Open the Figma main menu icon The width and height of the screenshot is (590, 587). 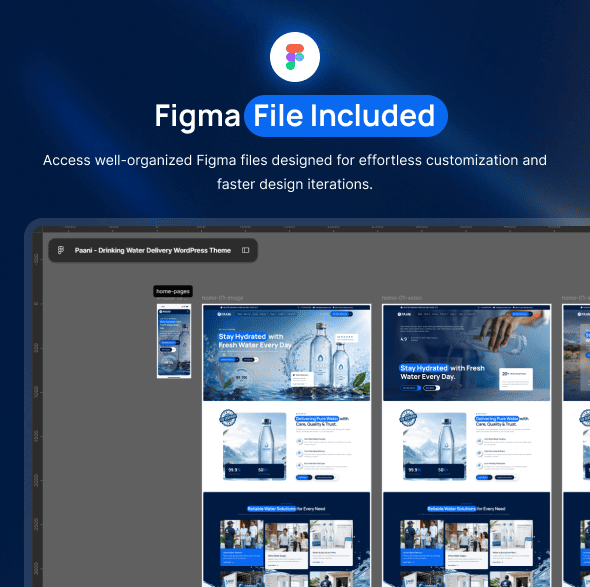61,250
